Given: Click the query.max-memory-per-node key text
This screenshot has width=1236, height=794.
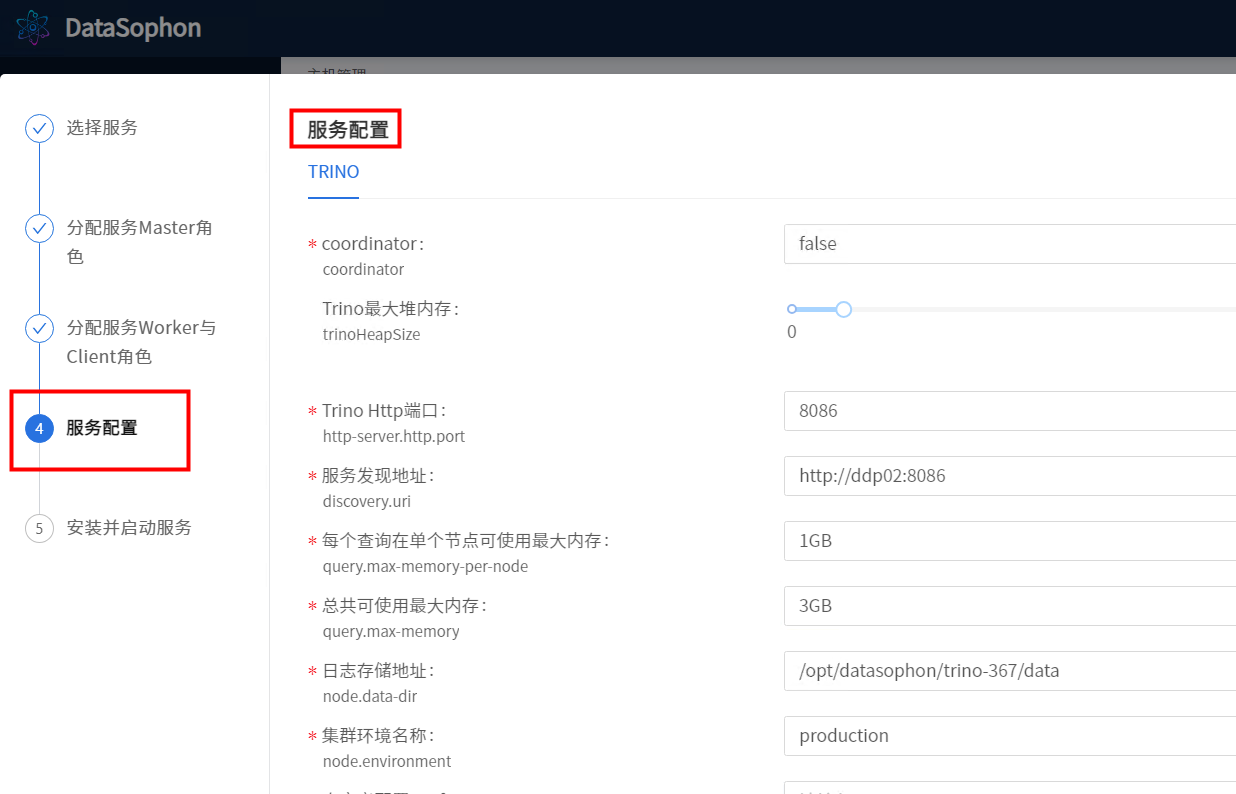Looking at the screenshot, I should [425, 567].
